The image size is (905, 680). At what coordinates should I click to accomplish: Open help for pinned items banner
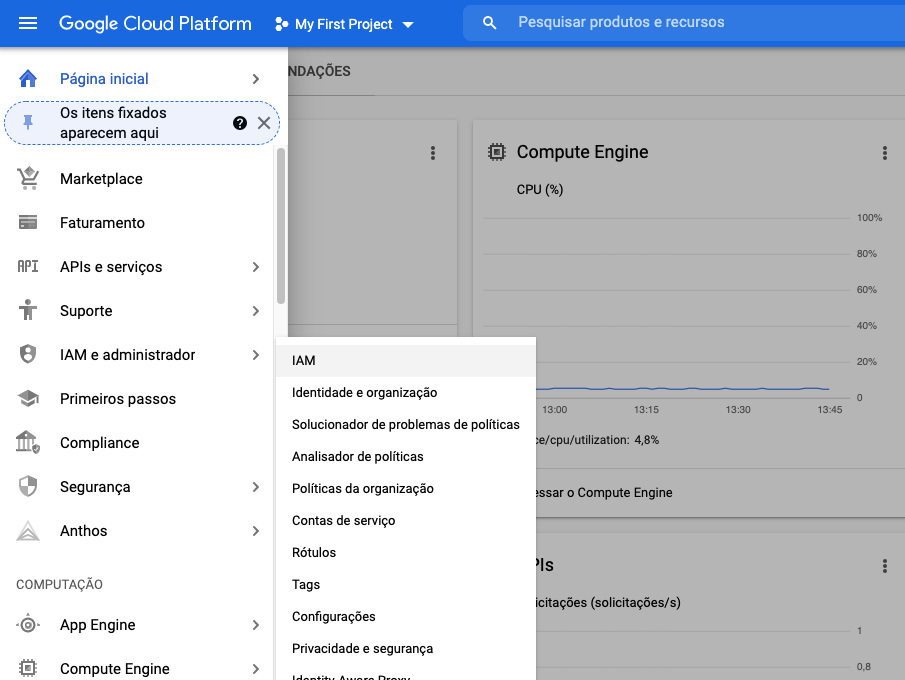click(x=240, y=123)
